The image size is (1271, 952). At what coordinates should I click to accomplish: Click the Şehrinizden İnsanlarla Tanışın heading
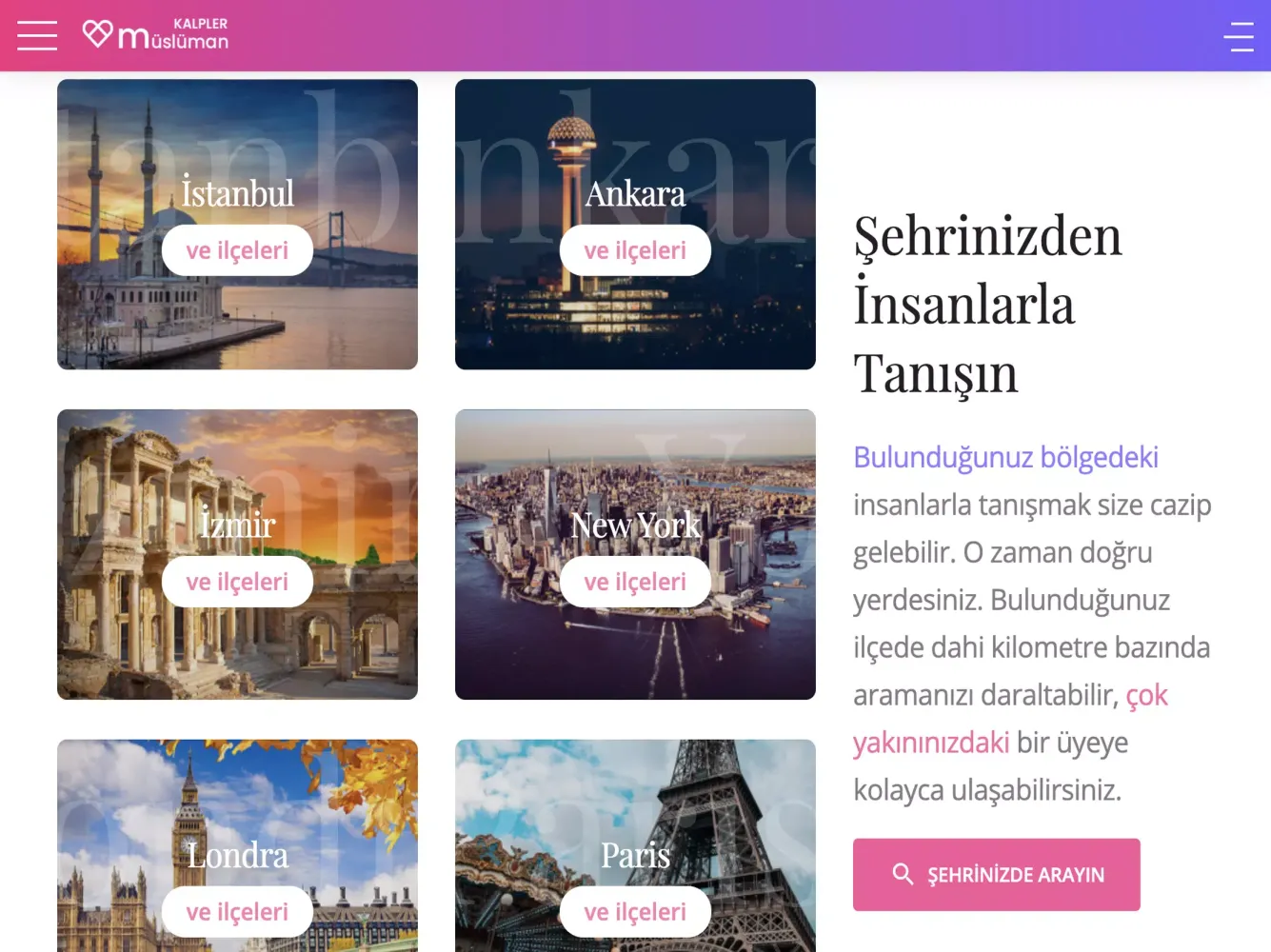pyautogui.click(x=988, y=305)
